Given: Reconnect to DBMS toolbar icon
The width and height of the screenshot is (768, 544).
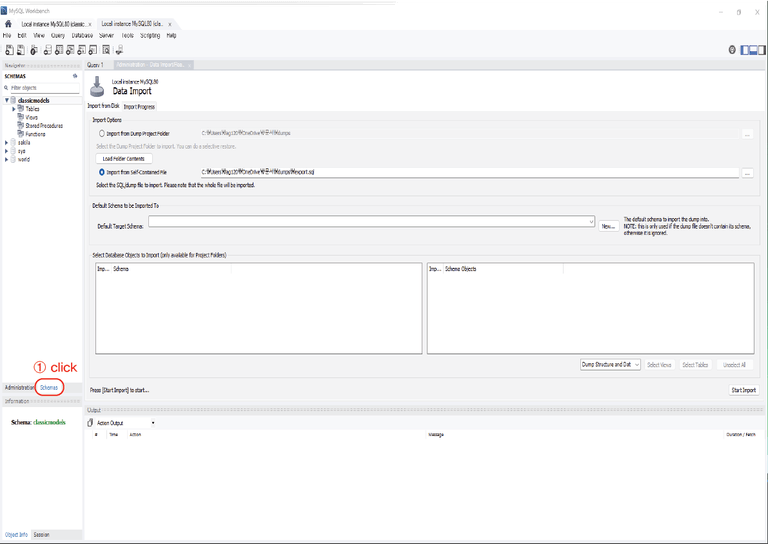Looking at the screenshot, I should click(120, 50).
